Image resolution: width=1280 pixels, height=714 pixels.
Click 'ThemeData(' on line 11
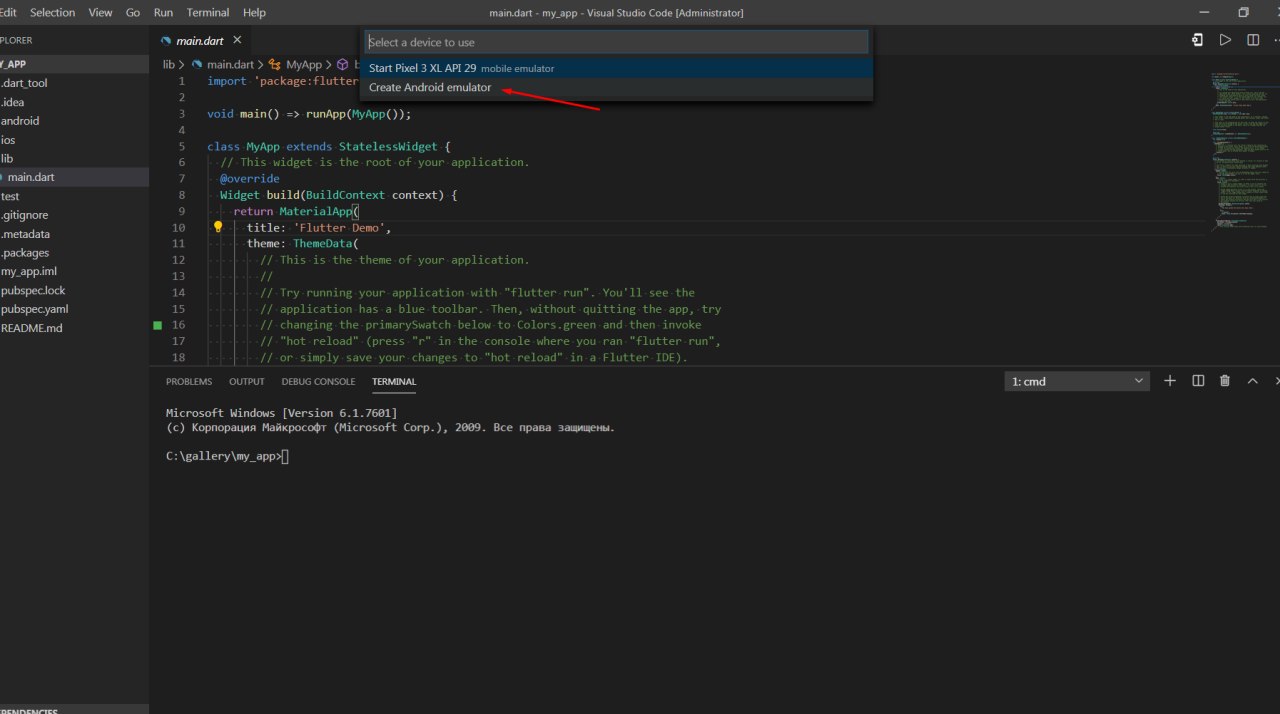coord(325,243)
